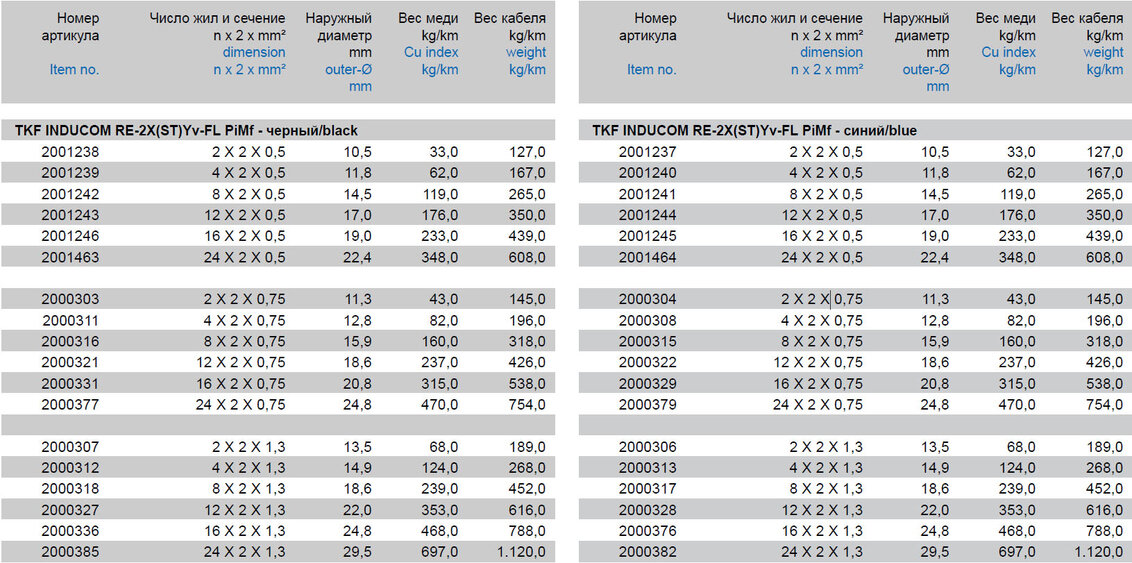Viewport: 1132px width, 563px height.
Task: Select Cu index 697,0 for item 2000382
Action: coord(1016,551)
